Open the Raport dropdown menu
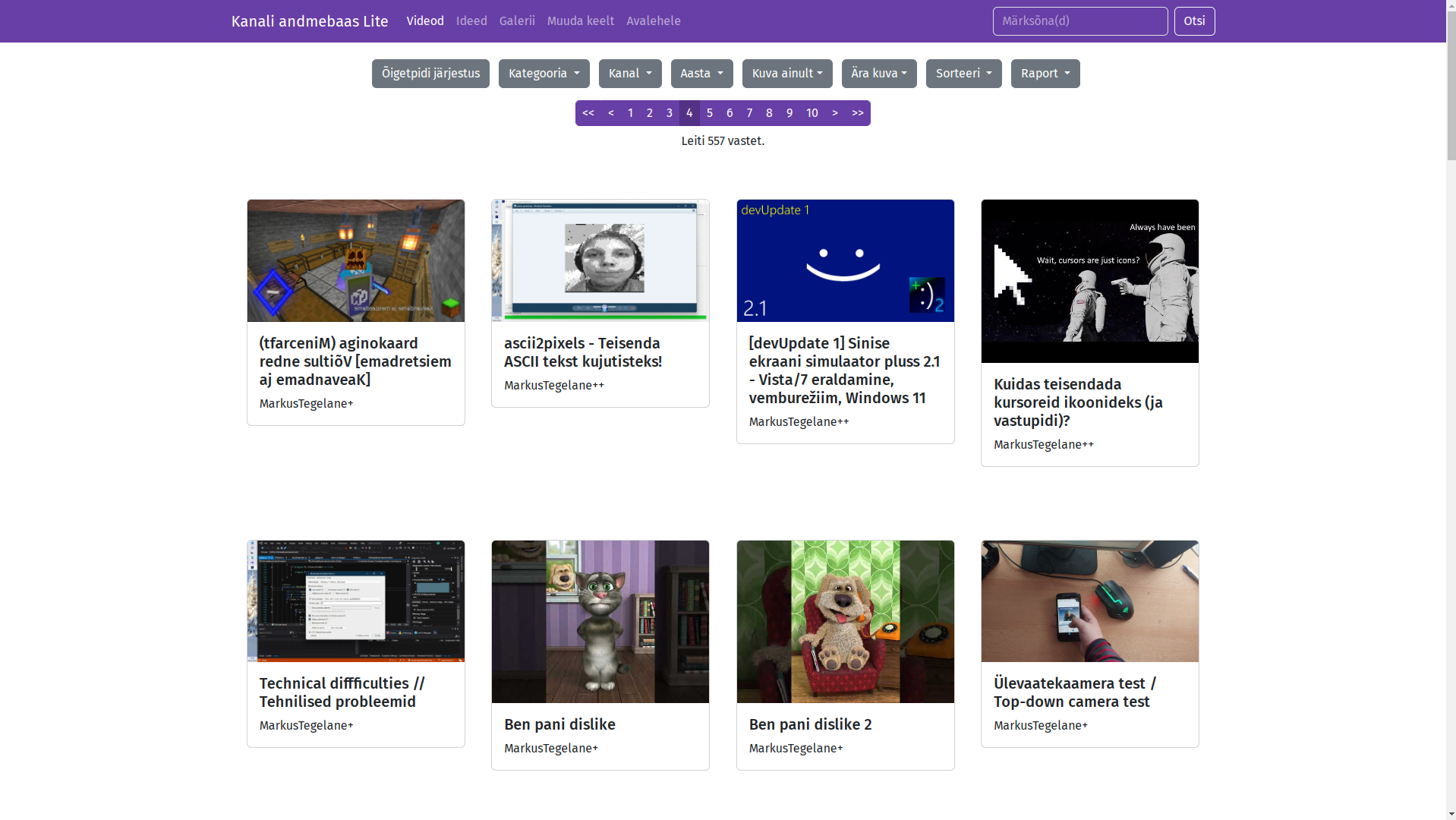The image size is (1456, 820). [1045, 74]
